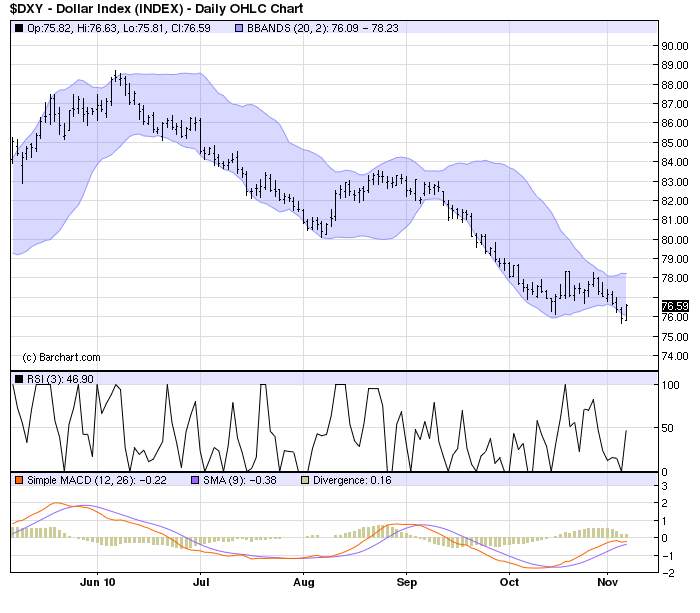Click the purple SMA (9) legend swatch

click(x=195, y=480)
